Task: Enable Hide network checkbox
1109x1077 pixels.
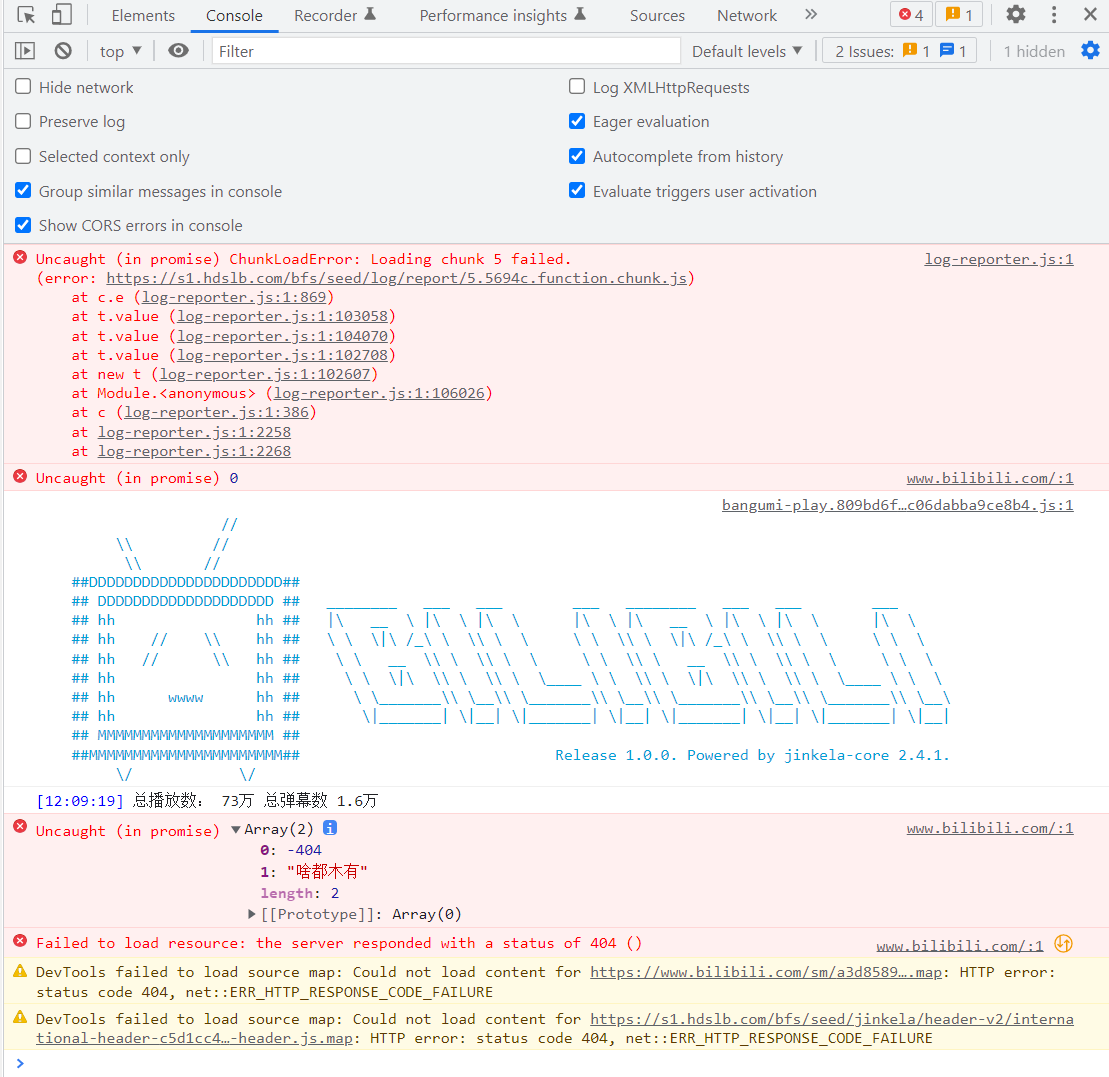Action: pyautogui.click(x=23, y=86)
